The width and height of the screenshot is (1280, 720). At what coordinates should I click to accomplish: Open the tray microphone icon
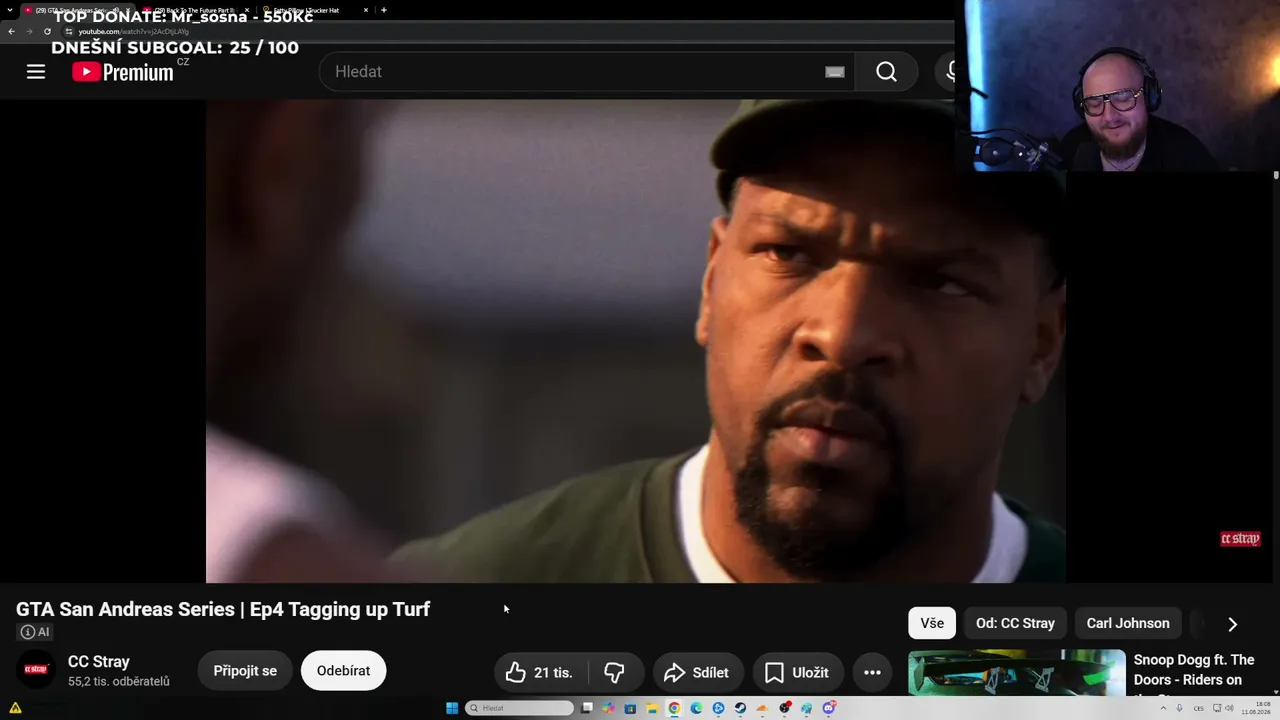[x=1180, y=708]
